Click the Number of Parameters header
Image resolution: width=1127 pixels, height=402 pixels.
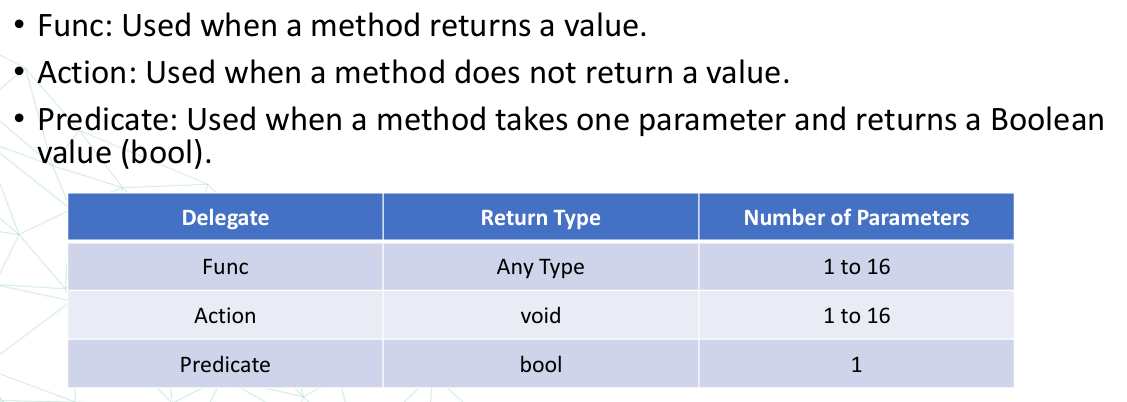click(x=856, y=217)
